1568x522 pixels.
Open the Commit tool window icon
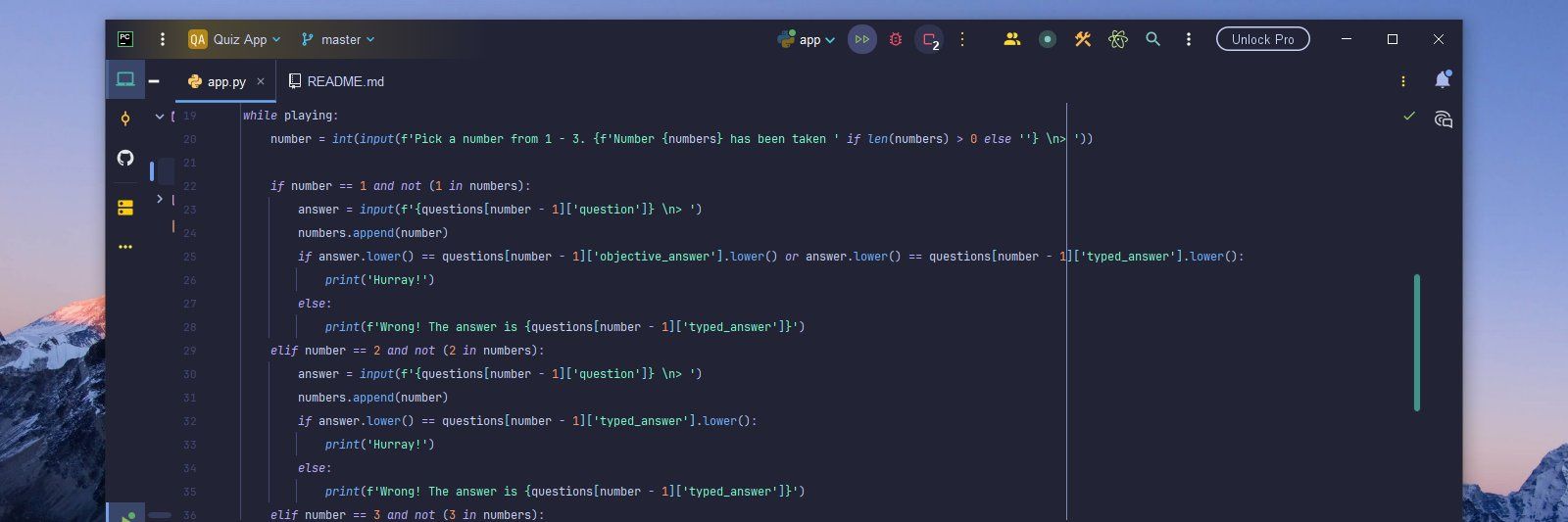coord(125,119)
